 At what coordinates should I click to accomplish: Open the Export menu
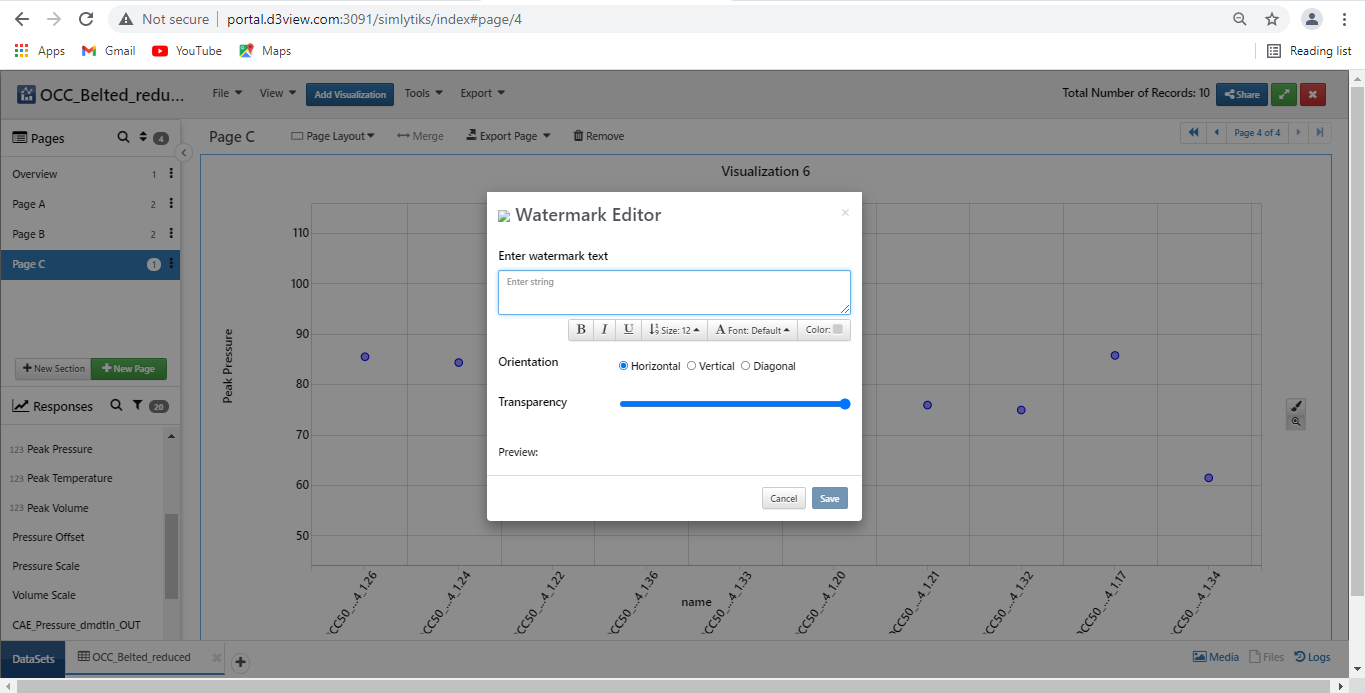tap(482, 93)
